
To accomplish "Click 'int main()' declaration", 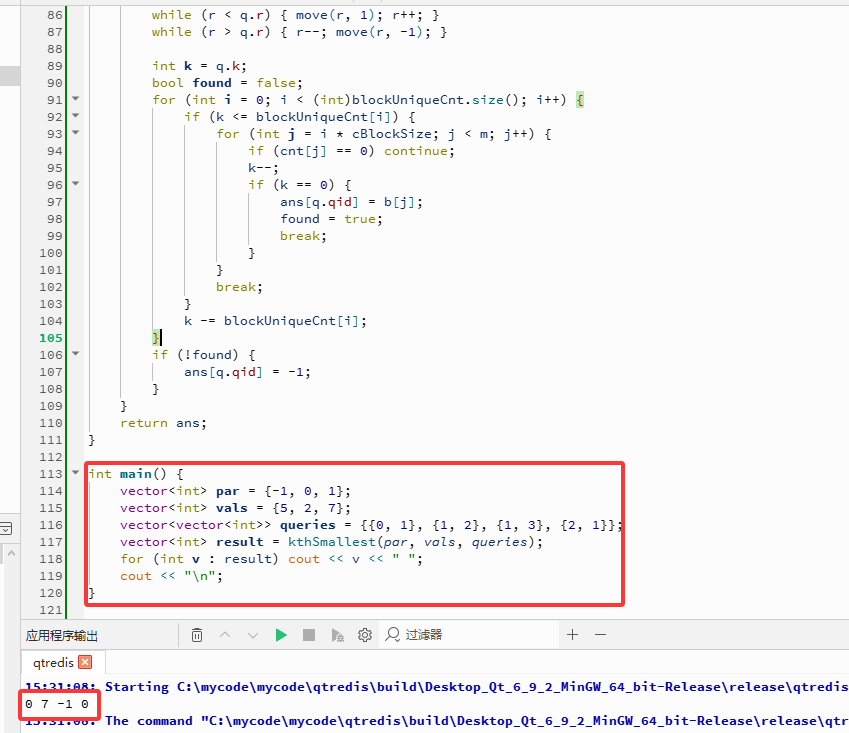I will point(128,474).
